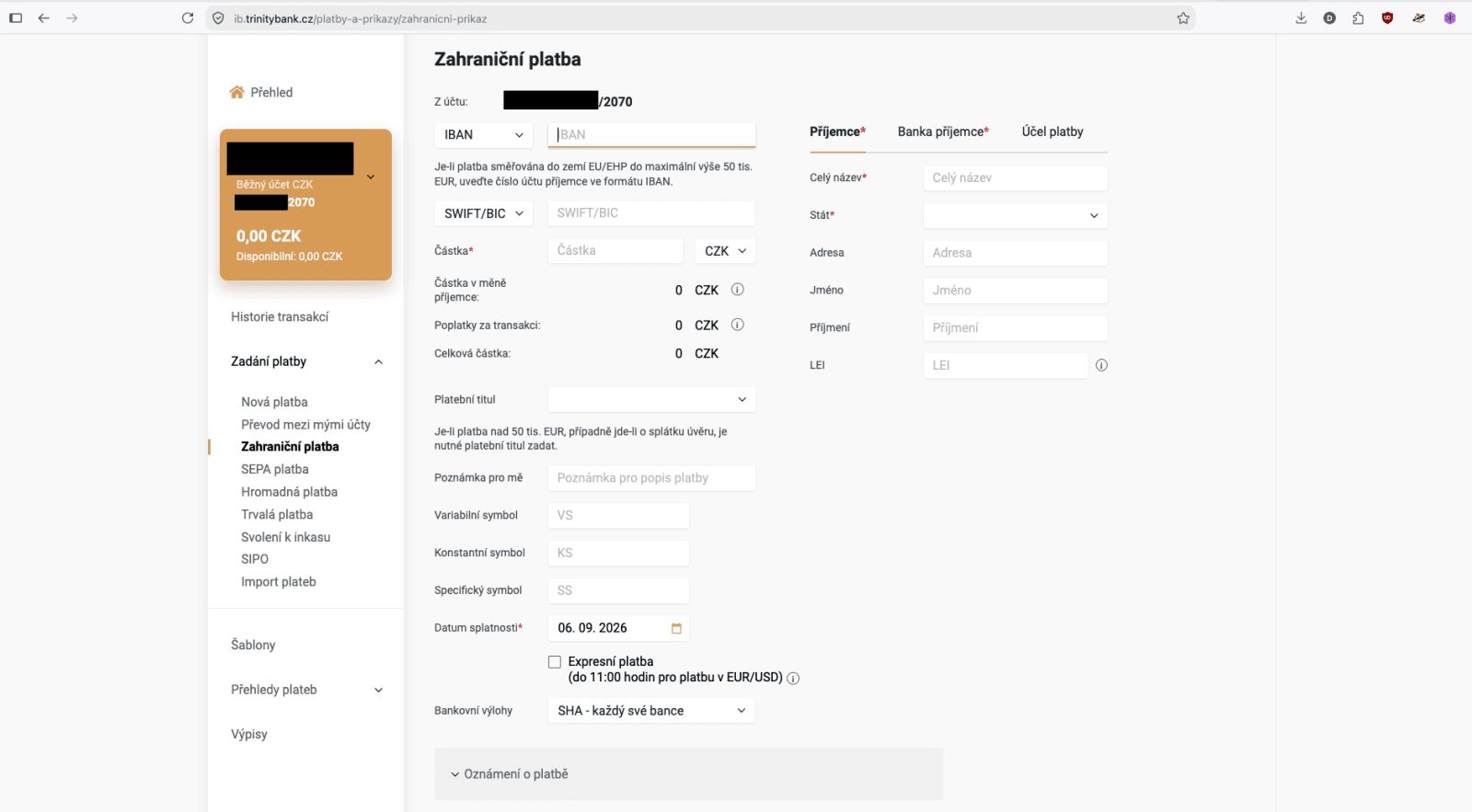Open Import plateb in the sidebar

[279, 581]
